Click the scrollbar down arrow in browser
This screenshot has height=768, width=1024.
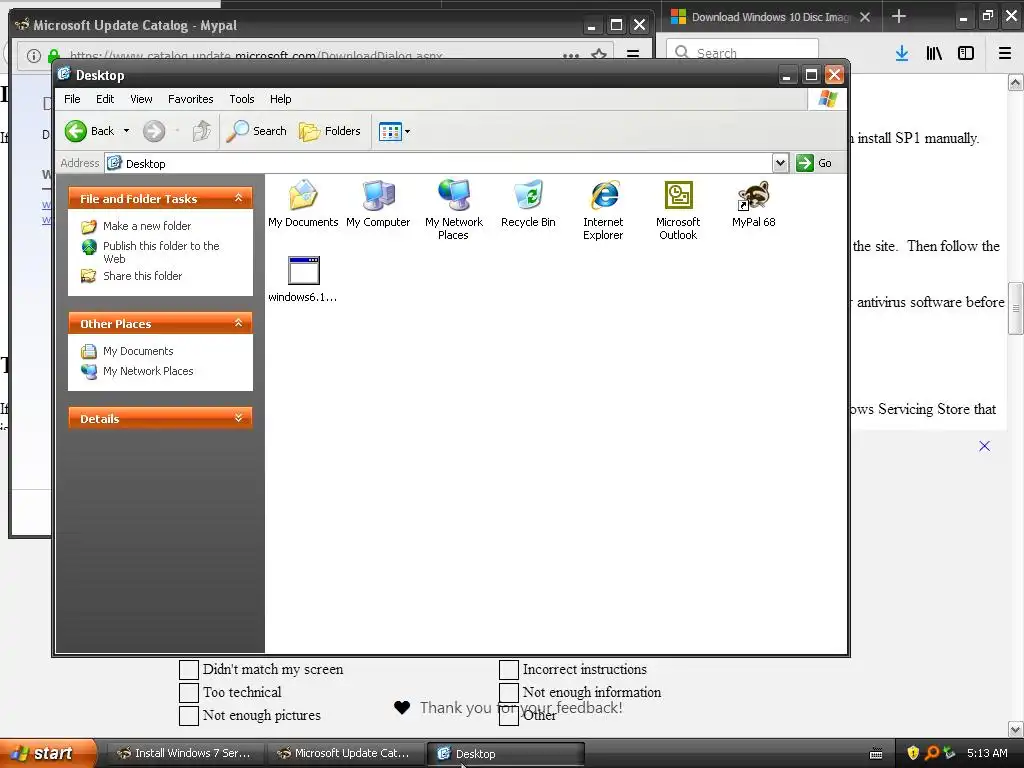(x=1016, y=729)
